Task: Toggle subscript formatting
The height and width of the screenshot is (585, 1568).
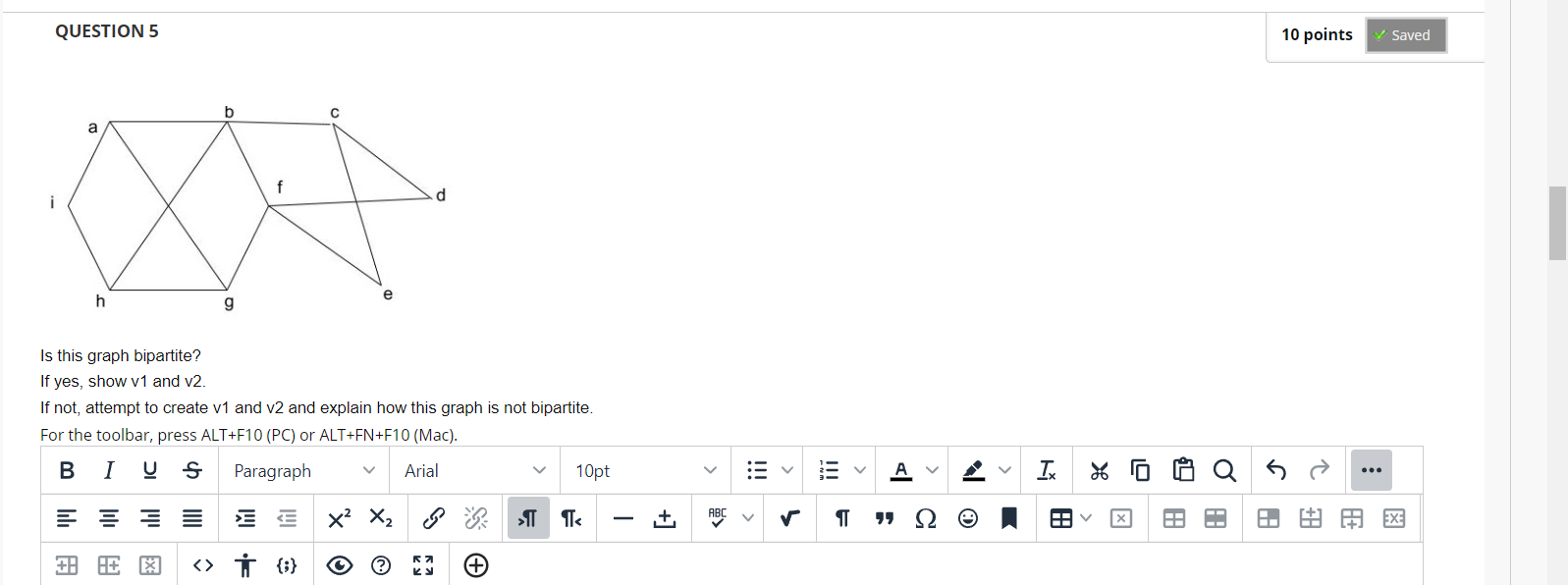Action: [x=381, y=518]
